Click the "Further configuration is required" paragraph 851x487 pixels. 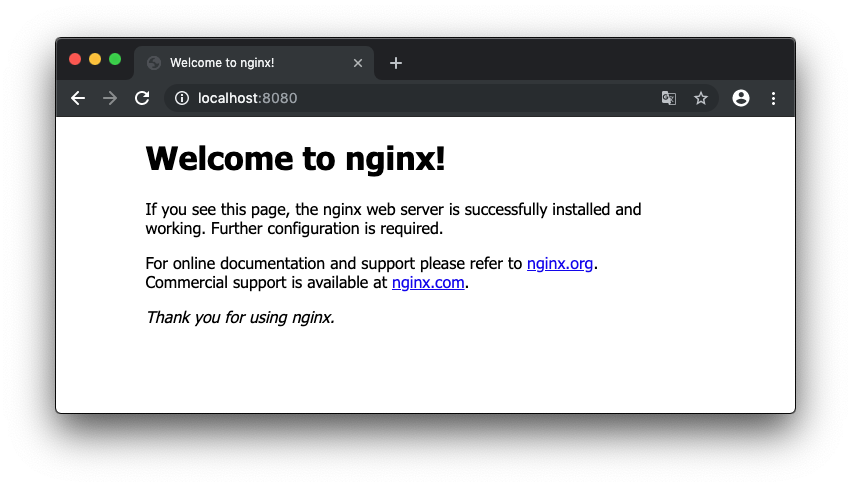[x=393, y=219]
